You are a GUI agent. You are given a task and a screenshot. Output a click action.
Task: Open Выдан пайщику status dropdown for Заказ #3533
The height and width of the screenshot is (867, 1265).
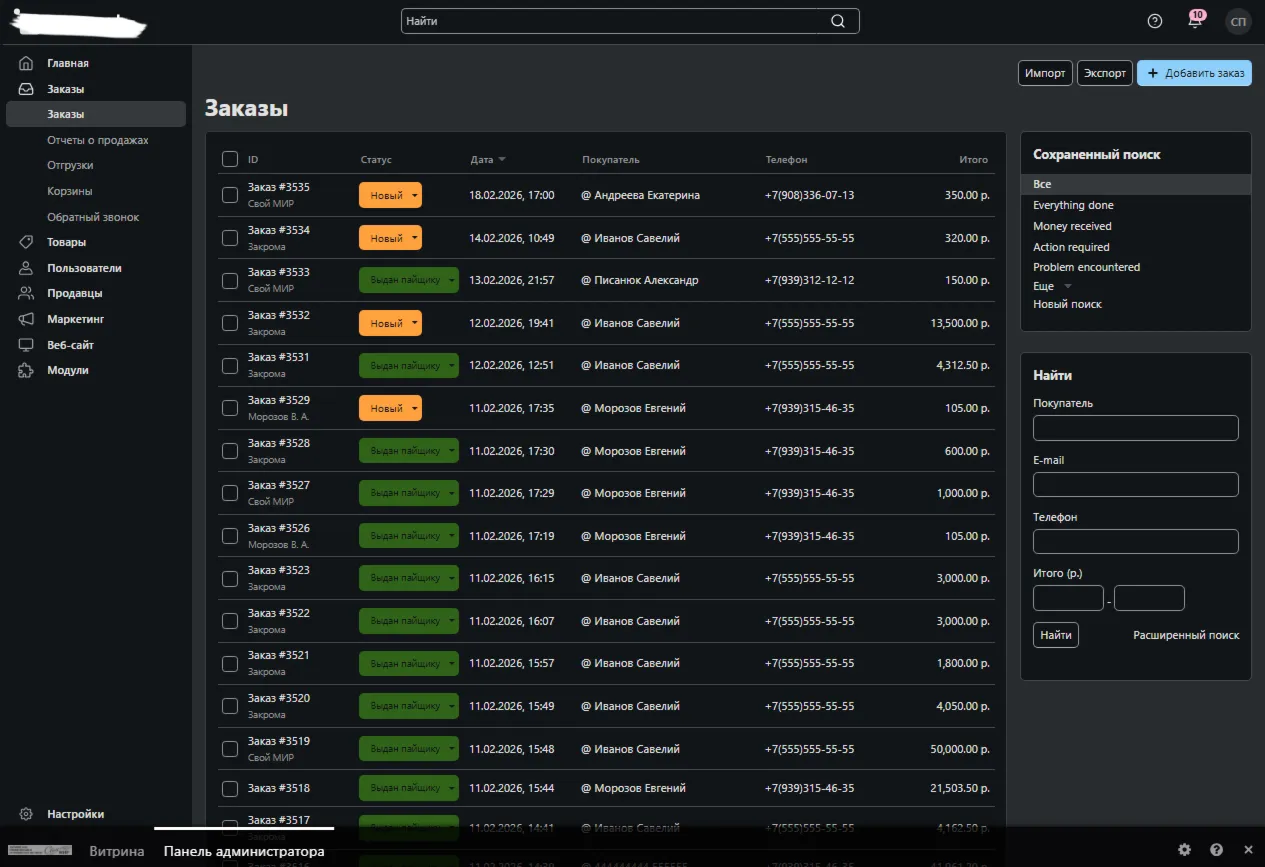[409, 280]
